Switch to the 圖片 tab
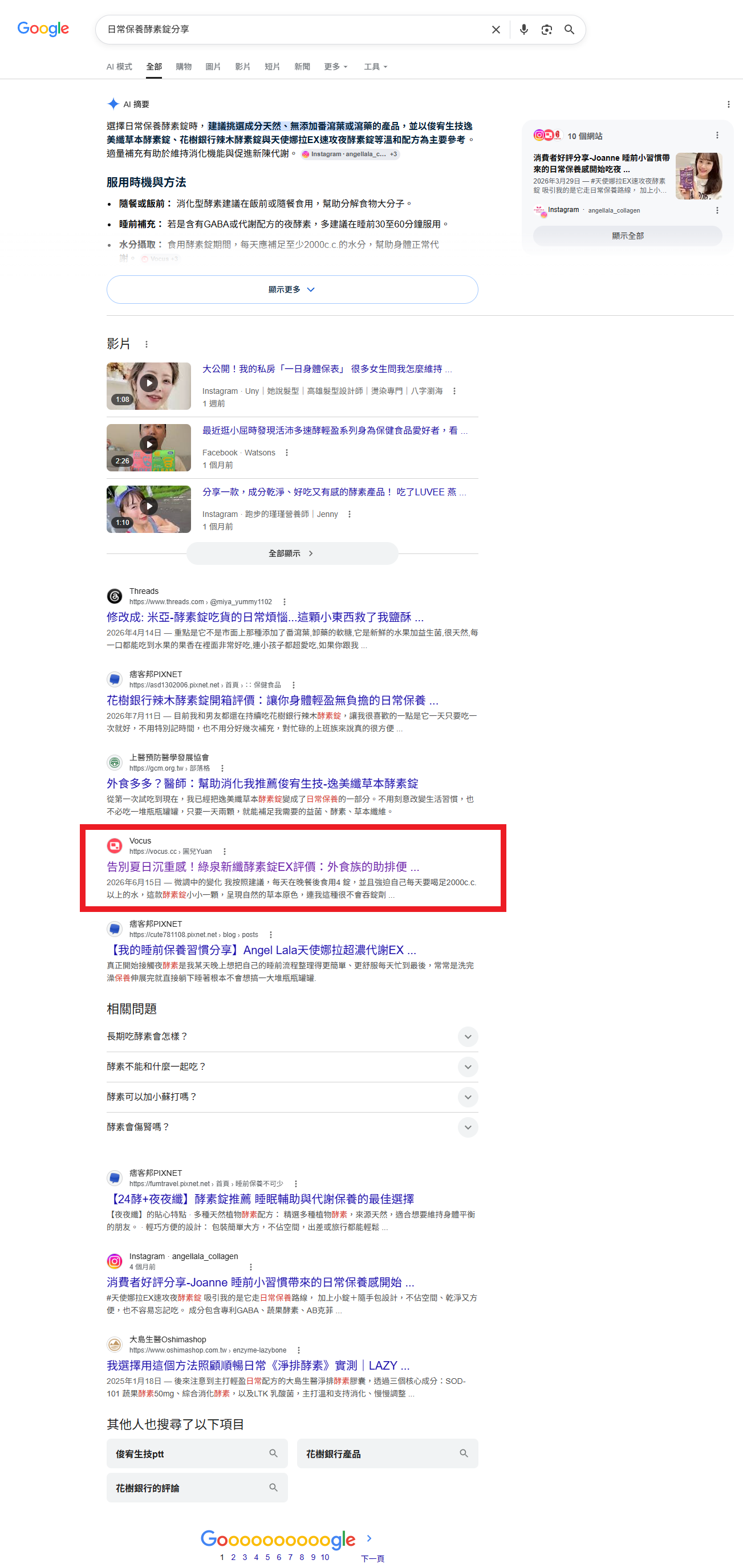The height and width of the screenshot is (1568, 743). pos(213,67)
